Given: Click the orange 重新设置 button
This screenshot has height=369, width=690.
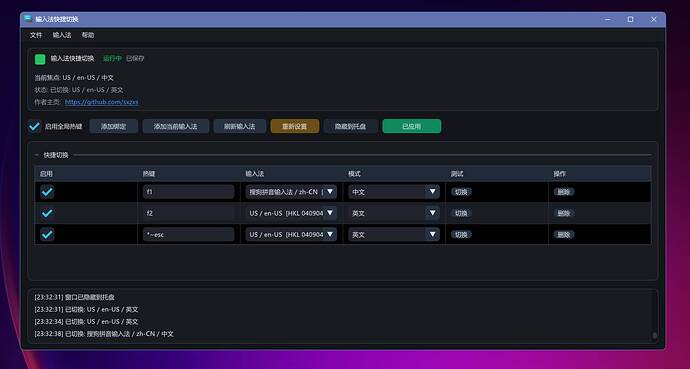Looking at the screenshot, I should click(x=295, y=126).
